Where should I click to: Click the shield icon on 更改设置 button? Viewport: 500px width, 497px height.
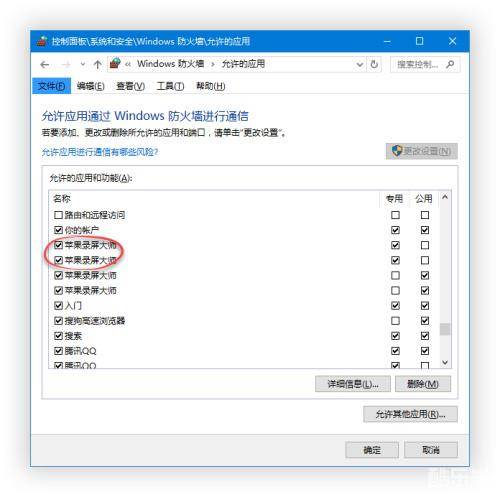(397, 151)
